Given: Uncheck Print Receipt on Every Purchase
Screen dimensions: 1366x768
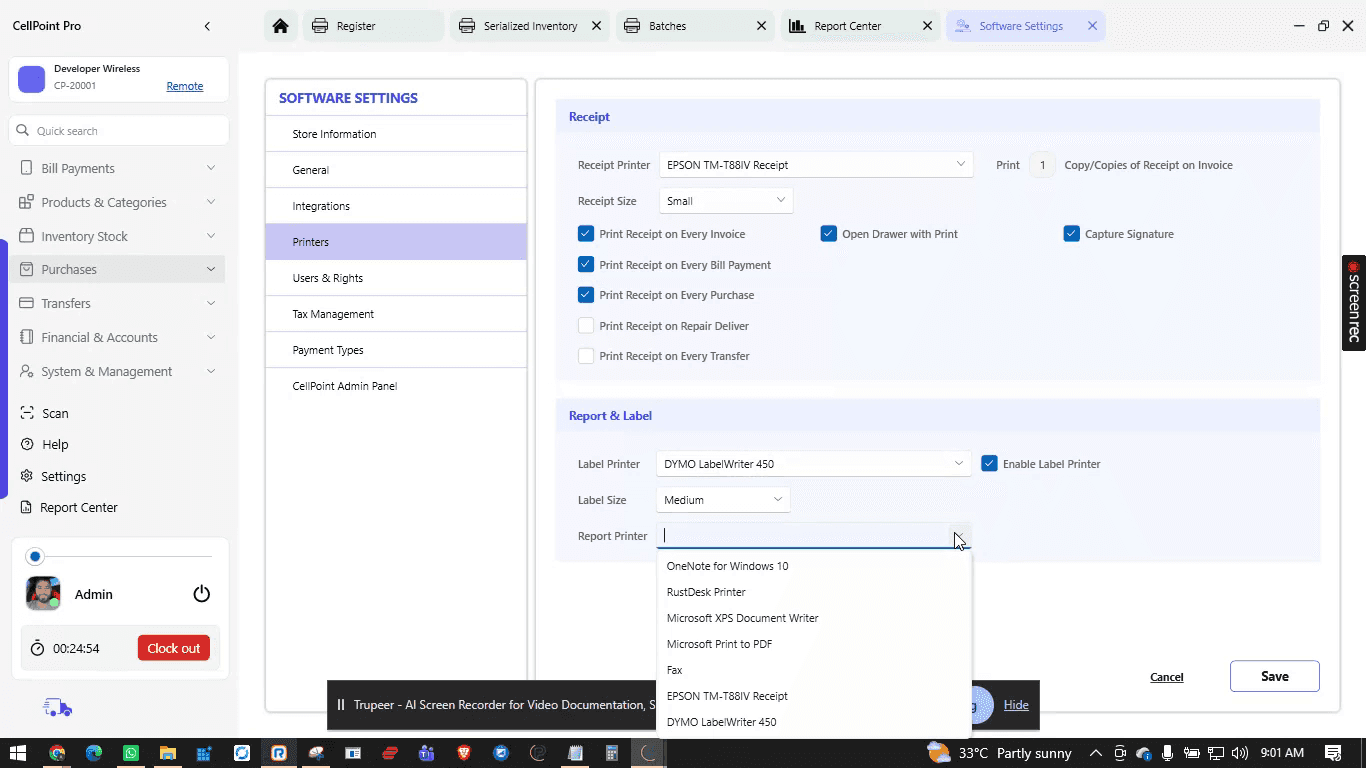Looking at the screenshot, I should tap(586, 295).
